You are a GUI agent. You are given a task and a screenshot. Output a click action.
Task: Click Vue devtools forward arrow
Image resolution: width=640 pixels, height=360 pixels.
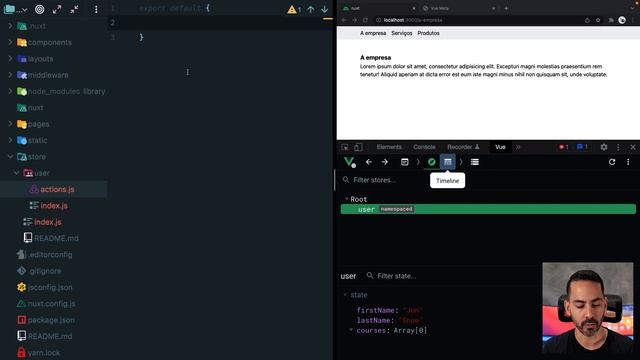(384, 162)
